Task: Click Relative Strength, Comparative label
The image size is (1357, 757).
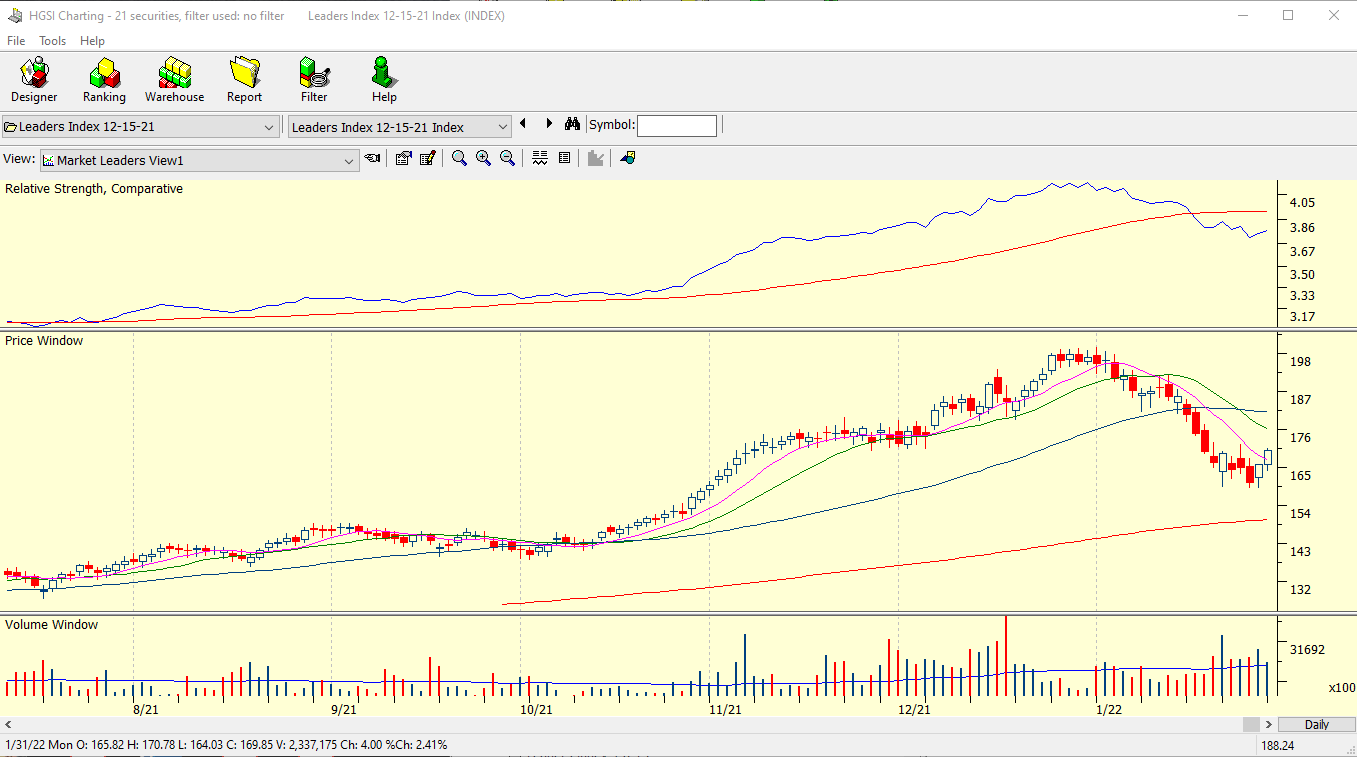Action: point(94,189)
